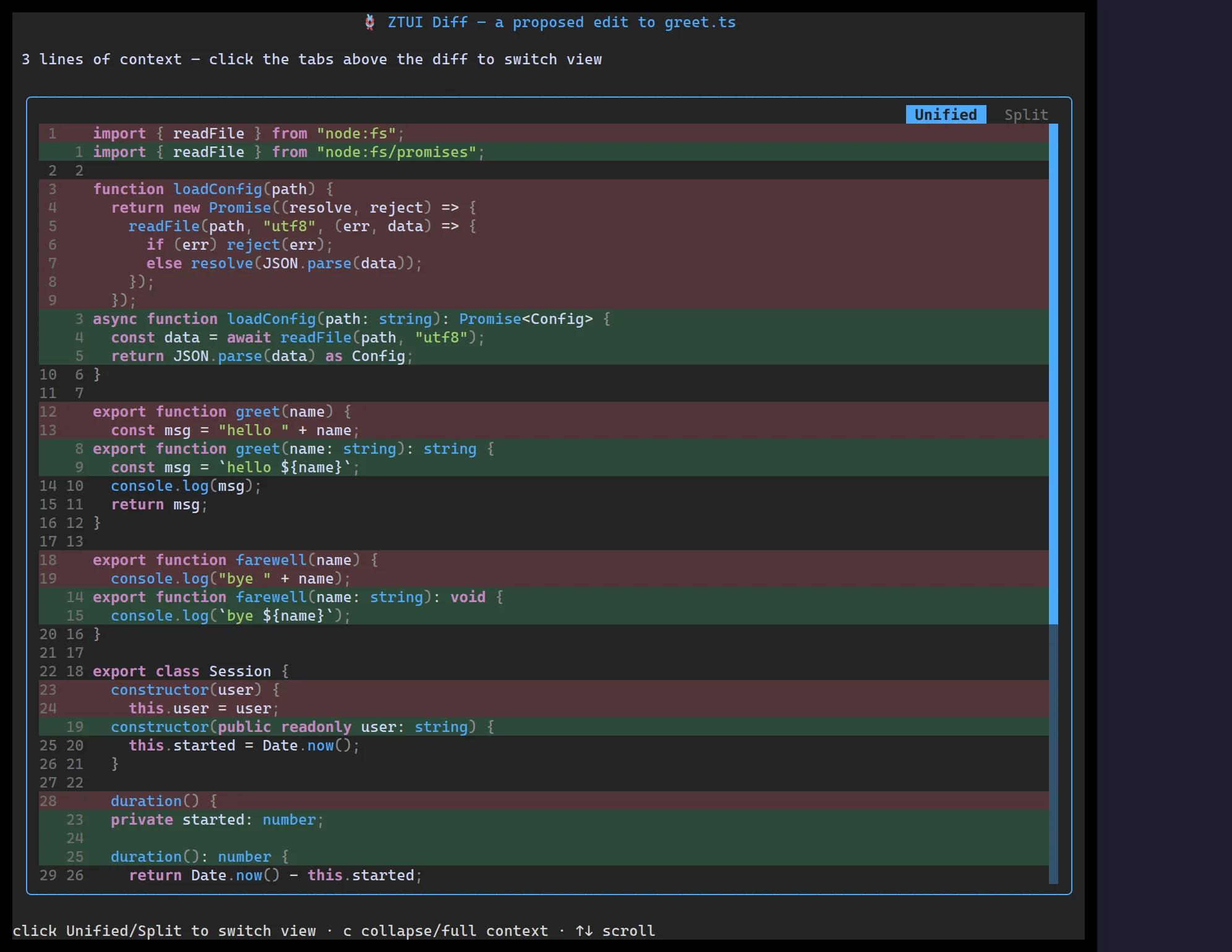This screenshot has width=1232, height=952.
Task: Click added line 'duration(): number {'
Action: click(544, 856)
